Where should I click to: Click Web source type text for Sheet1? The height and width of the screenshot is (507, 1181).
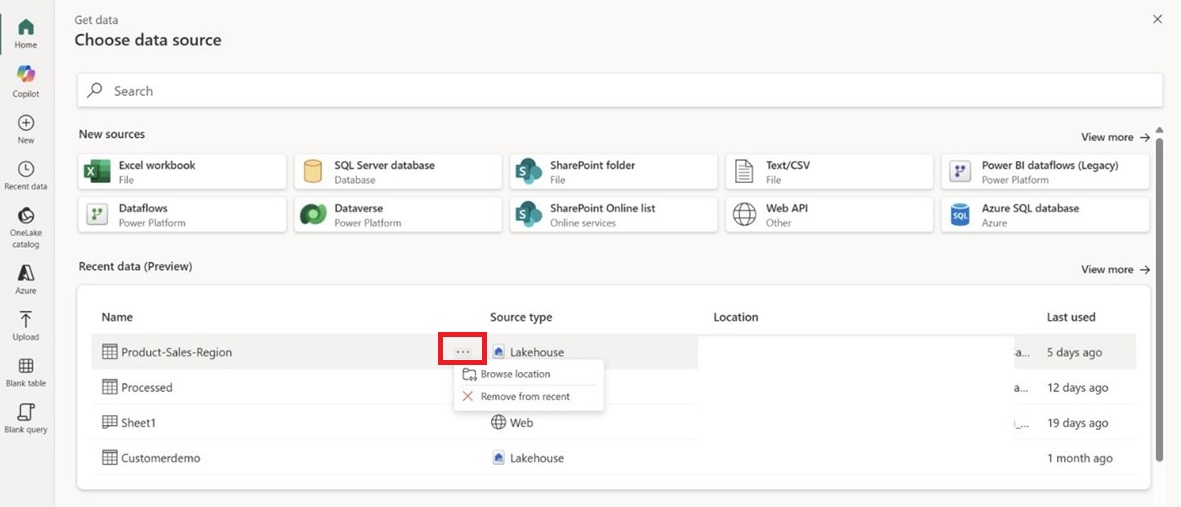[x=521, y=423]
